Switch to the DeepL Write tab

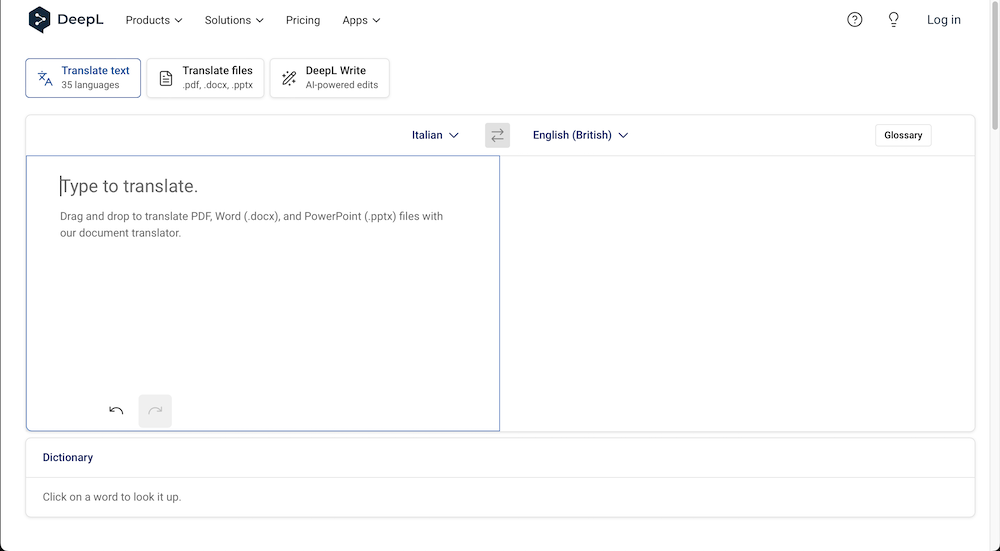(x=330, y=78)
